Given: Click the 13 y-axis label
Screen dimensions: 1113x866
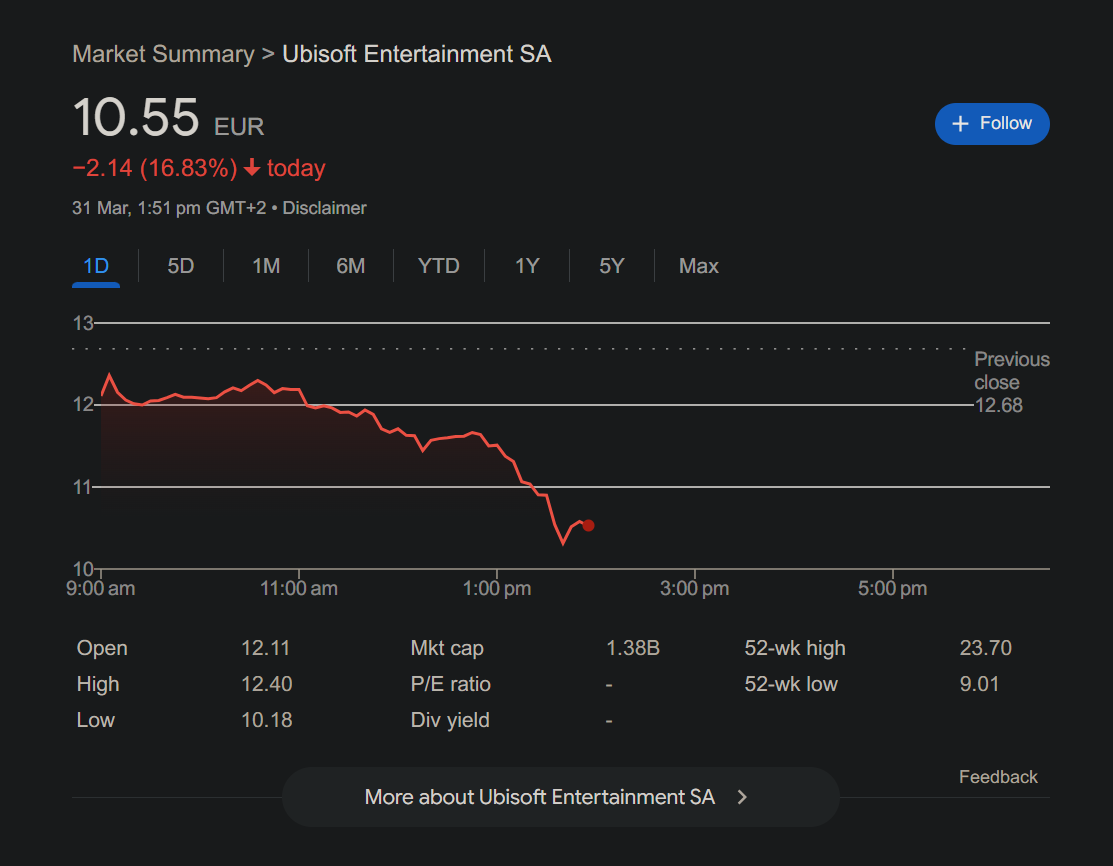Looking at the screenshot, I should [83, 323].
